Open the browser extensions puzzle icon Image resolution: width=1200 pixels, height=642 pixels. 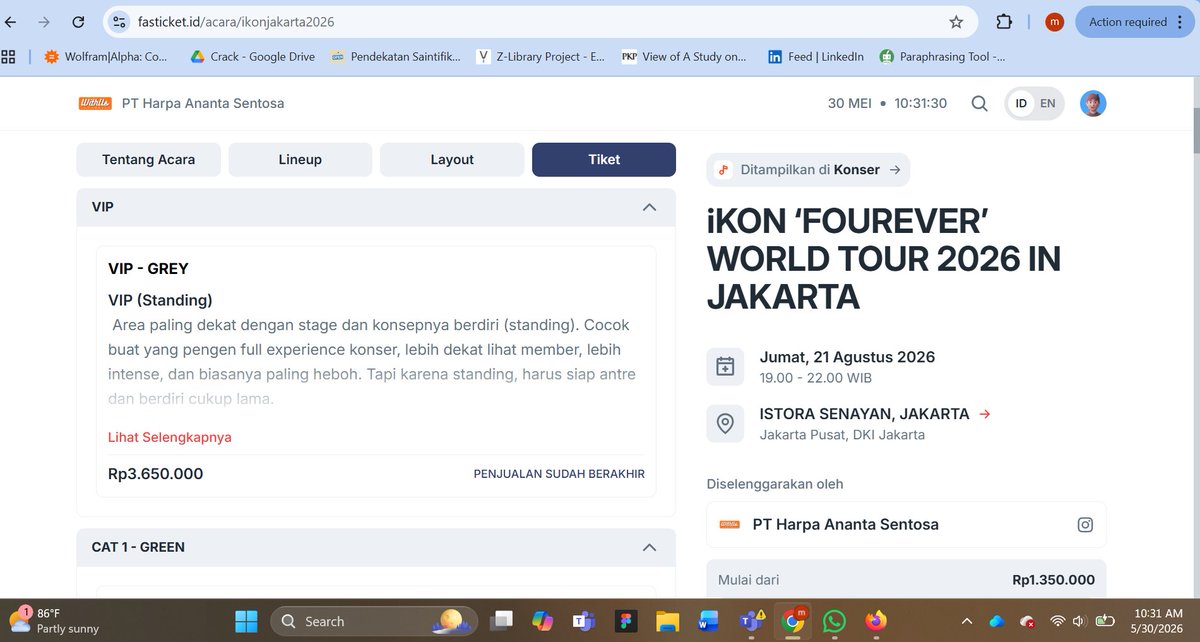tap(1004, 21)
